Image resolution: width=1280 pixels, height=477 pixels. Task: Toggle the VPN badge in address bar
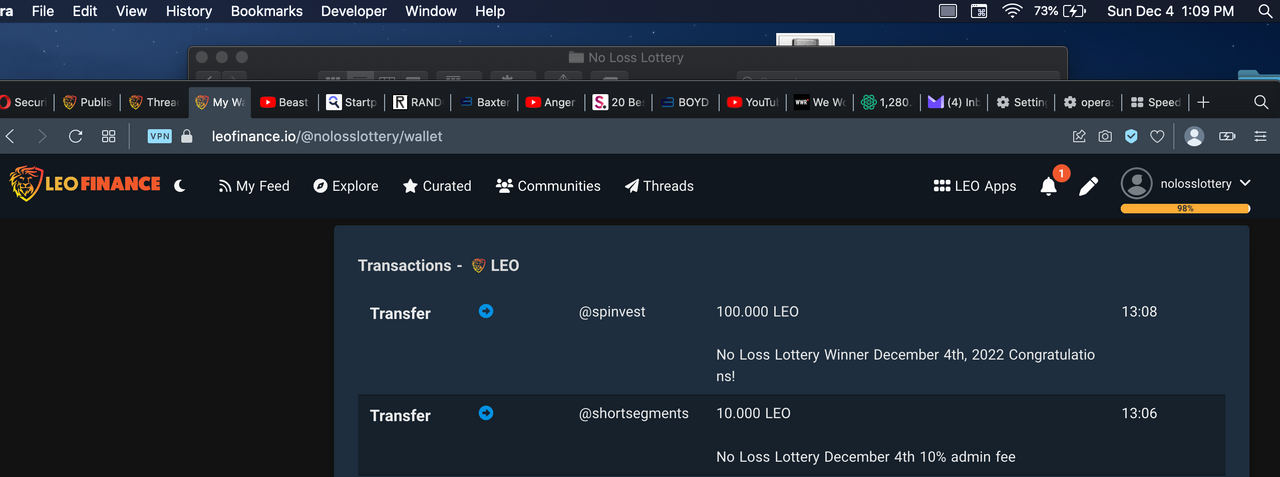(160, 136)
